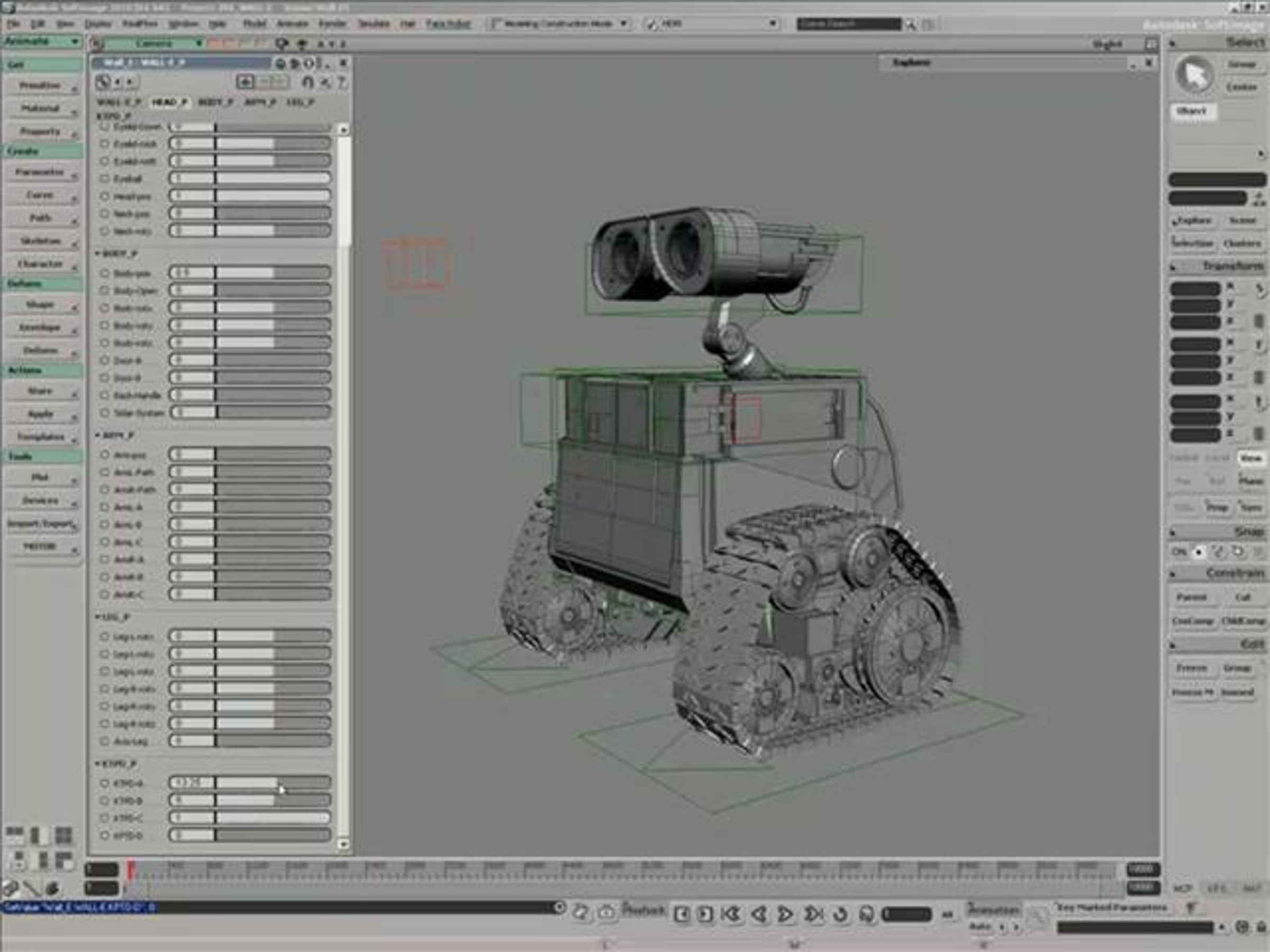
Task: Open help via the property panel question mark
Action: (342, 82)
